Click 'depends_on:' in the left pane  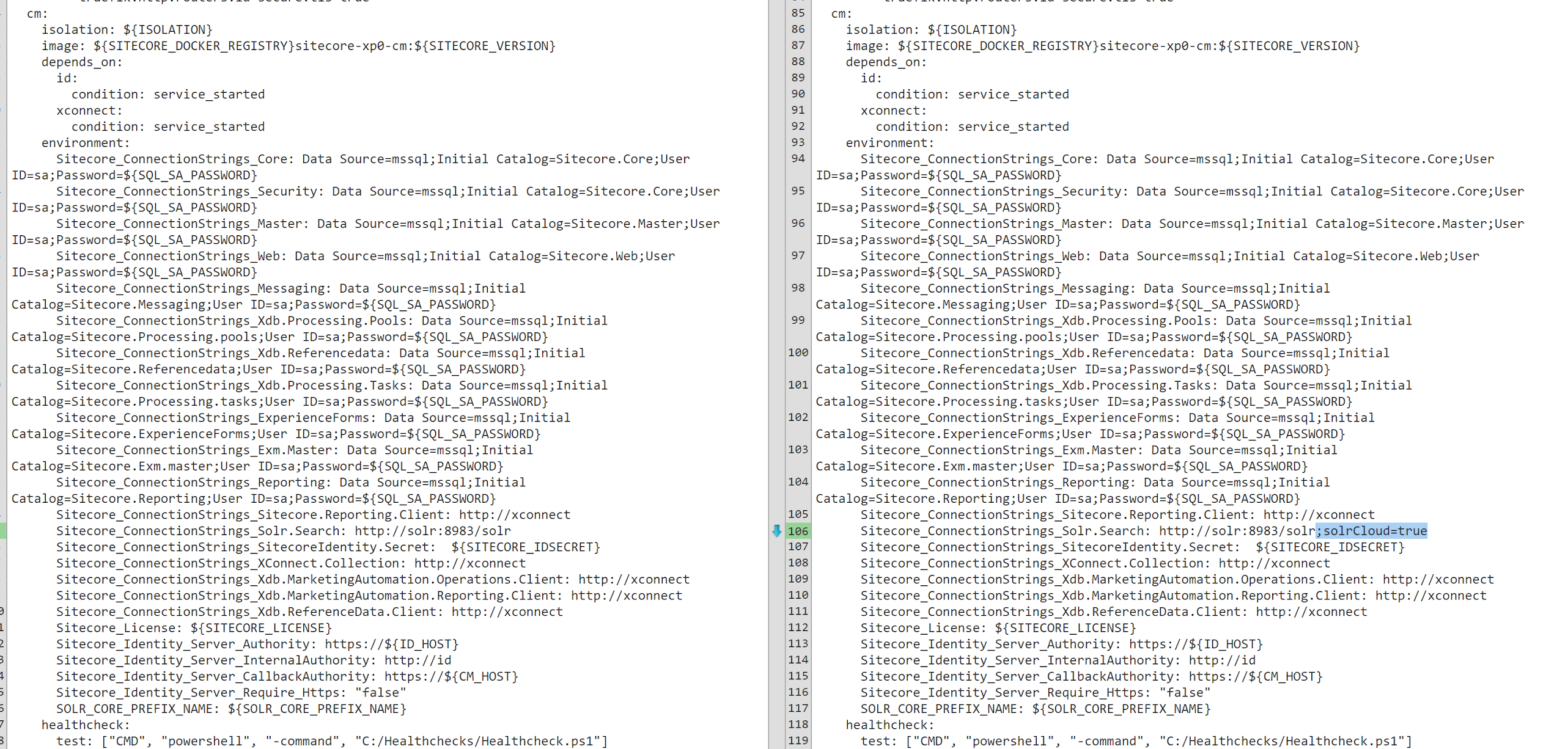tap(82, 62)
